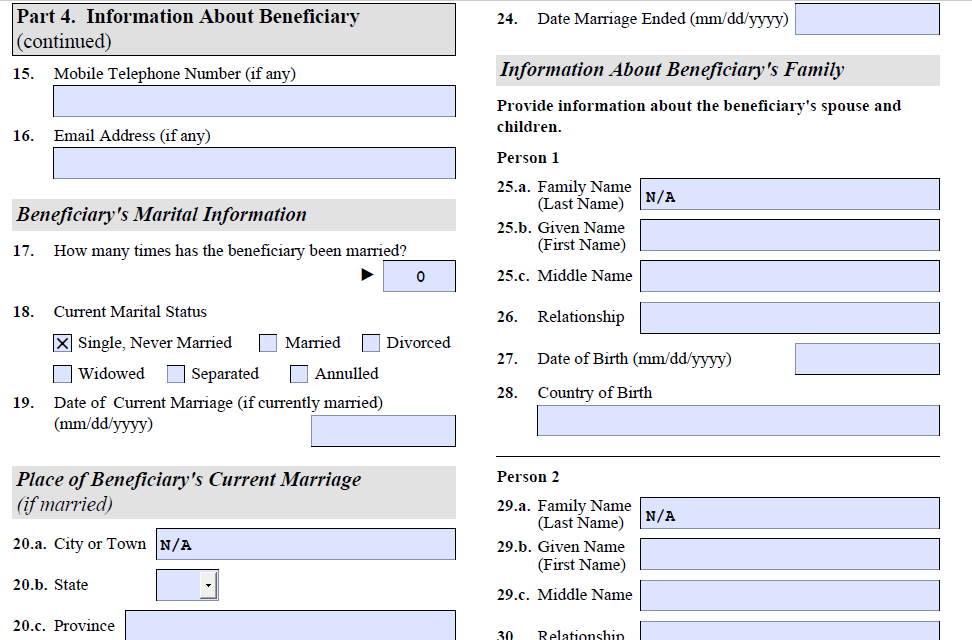Click the 29.c Middle Name field

[x=790, y=595]
